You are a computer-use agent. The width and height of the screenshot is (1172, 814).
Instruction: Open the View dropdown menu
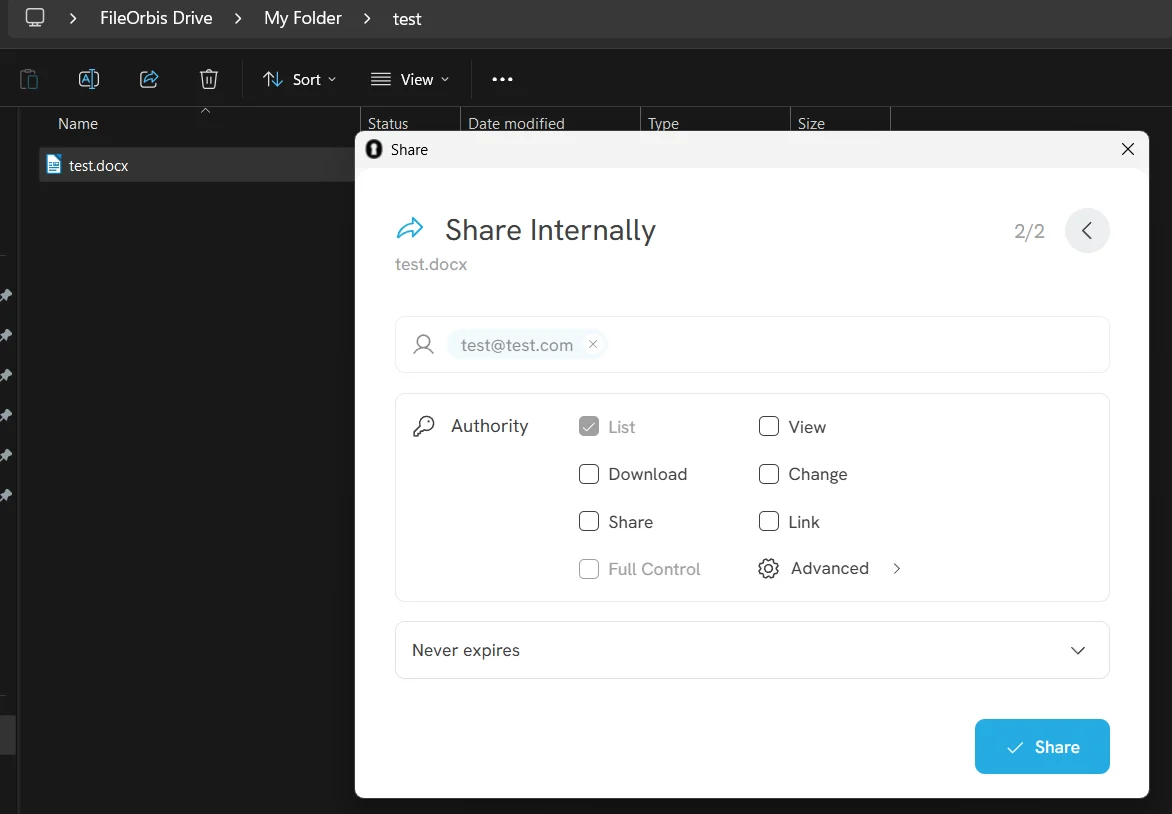[x=410, y=79]
